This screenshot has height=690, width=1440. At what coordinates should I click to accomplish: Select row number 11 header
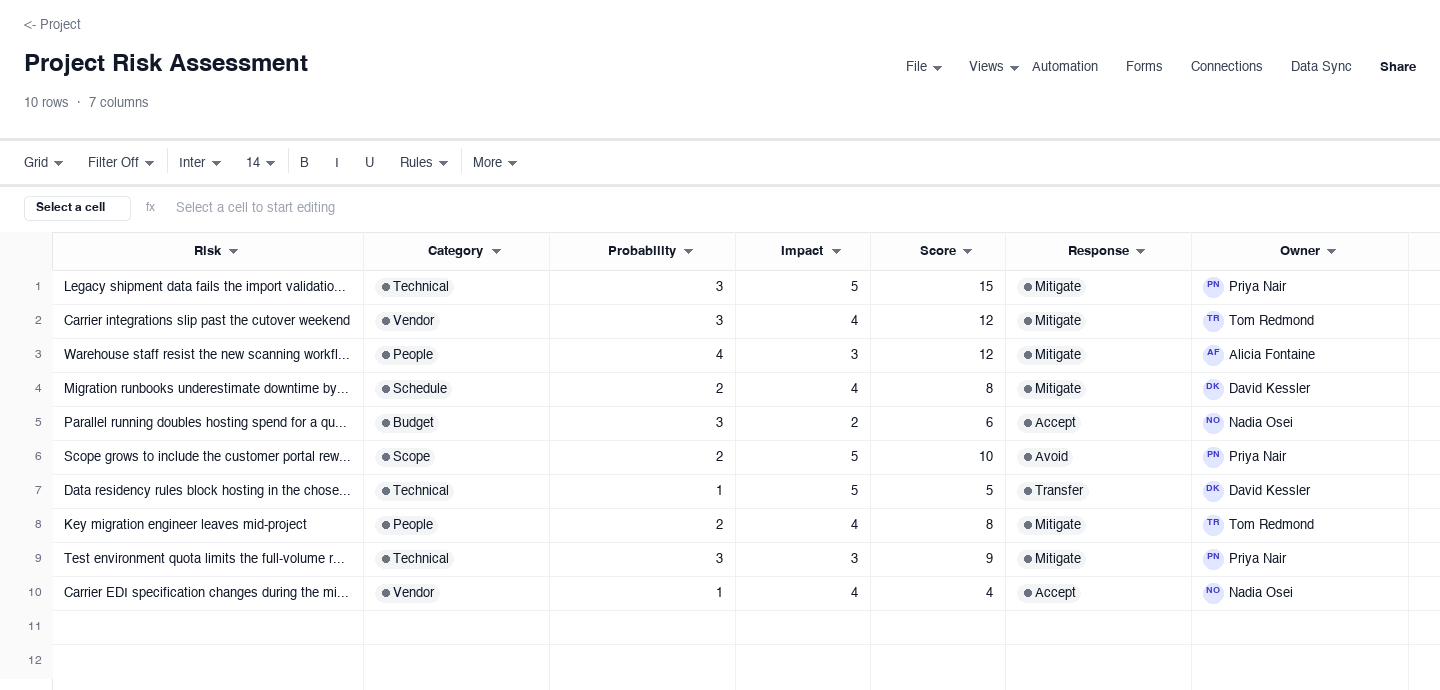tap(26, 627)
